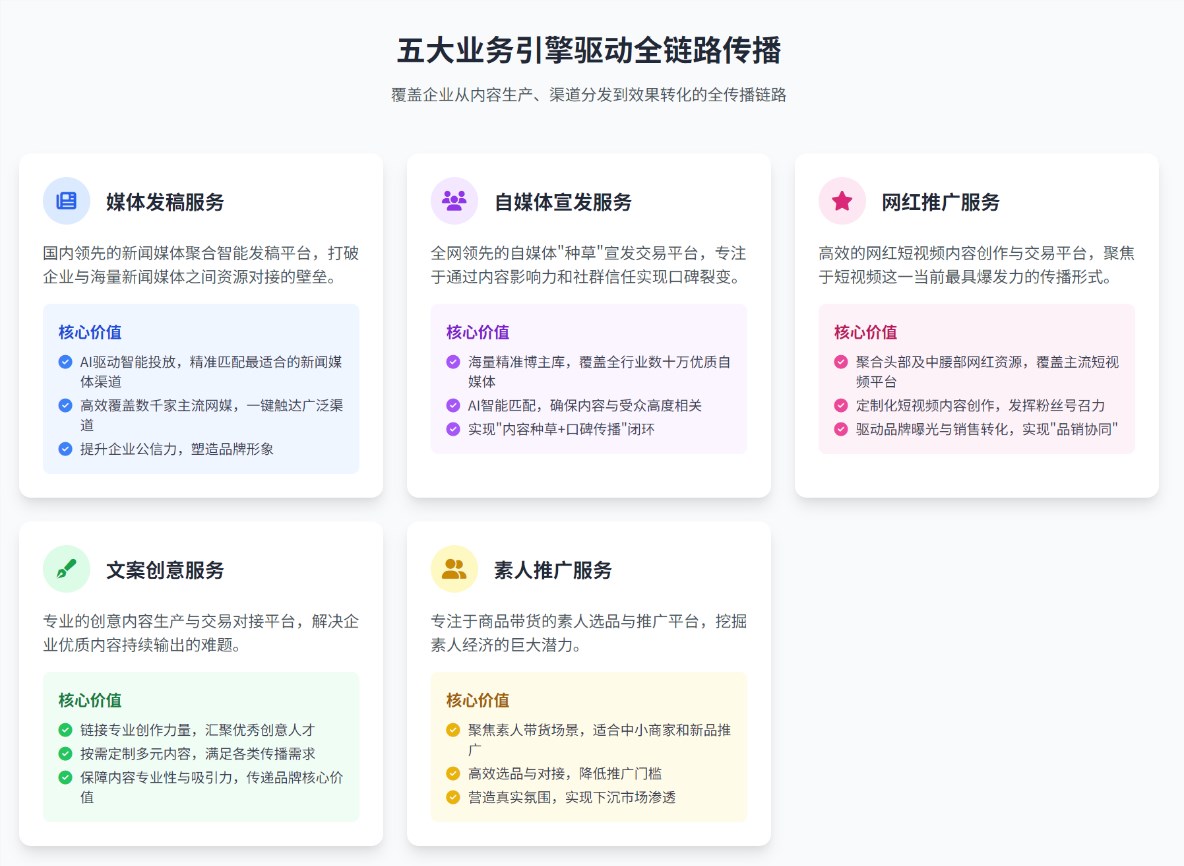Click the blue checkmark beside 提升企业公信力
The image size is (1184, 866).
tap(66, 449)
